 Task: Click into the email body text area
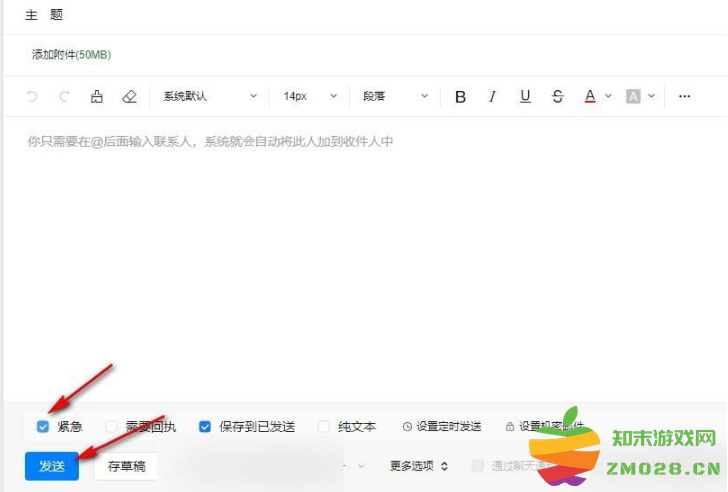coord(365,258)
